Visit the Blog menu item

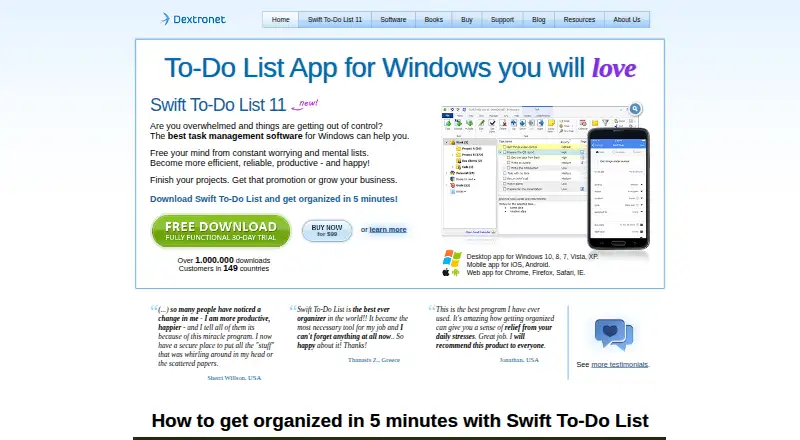(539, 19)
